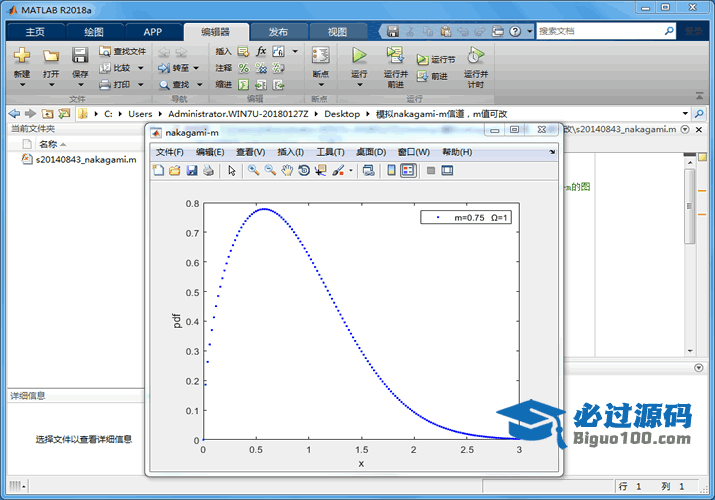Toggle the Pan hand tool
The height and width of the screenshot is (500, 715).
(x=287, y=170)
